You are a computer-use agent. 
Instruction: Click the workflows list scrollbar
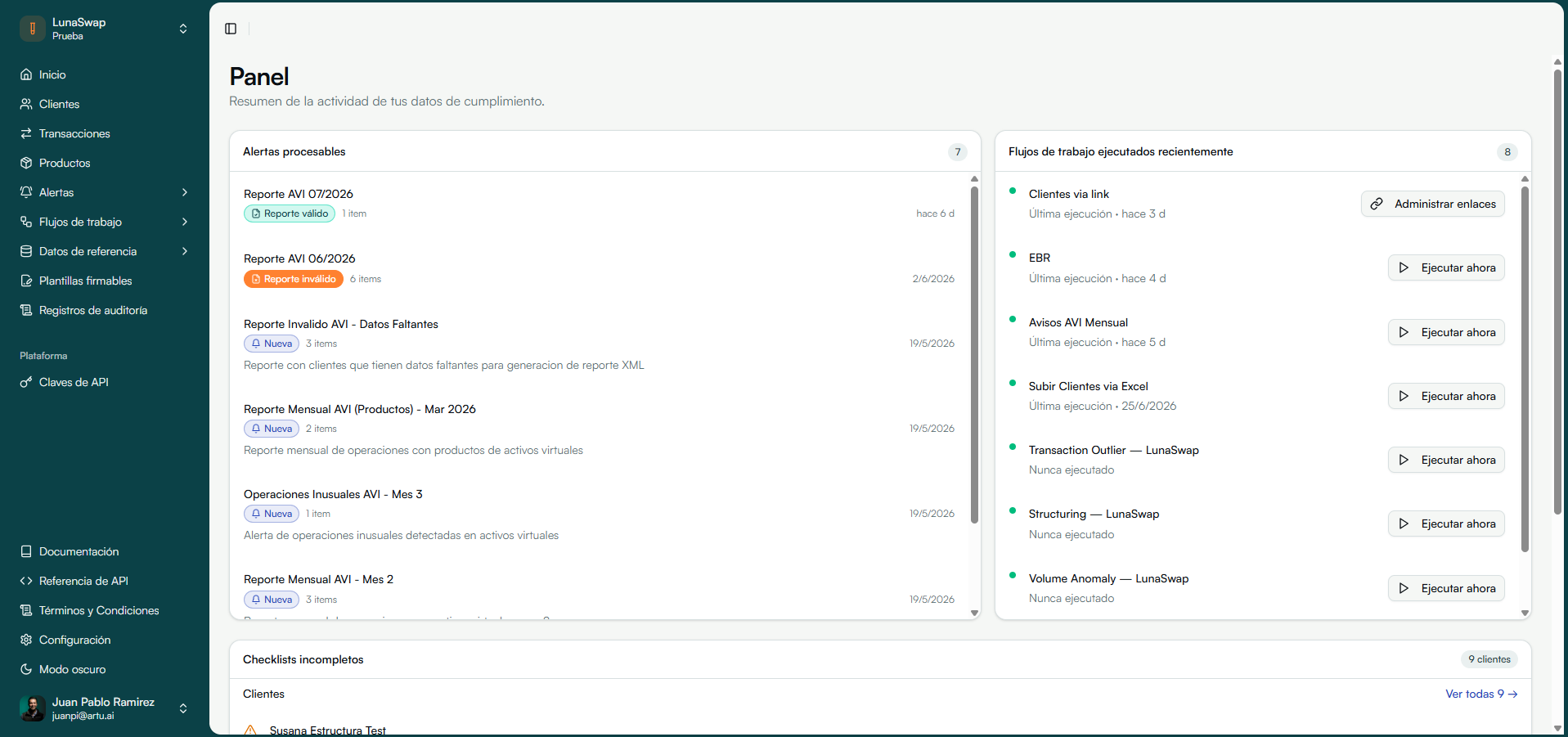pos(1525,369)
